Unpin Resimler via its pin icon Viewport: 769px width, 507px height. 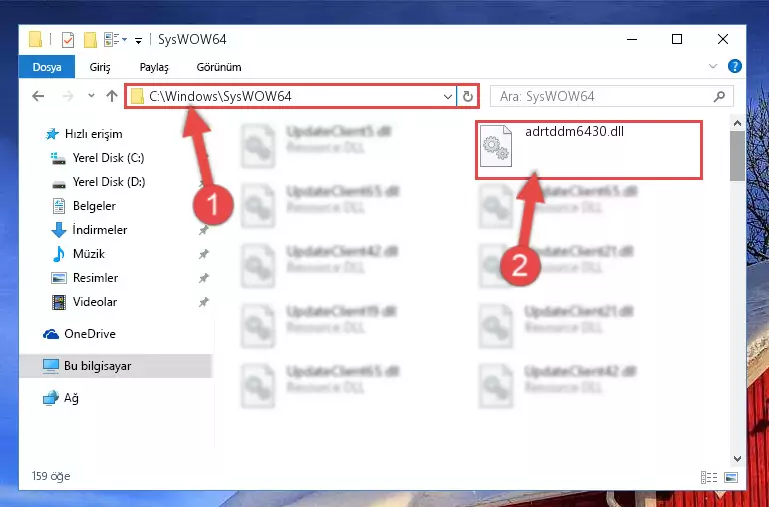[203, 278]
